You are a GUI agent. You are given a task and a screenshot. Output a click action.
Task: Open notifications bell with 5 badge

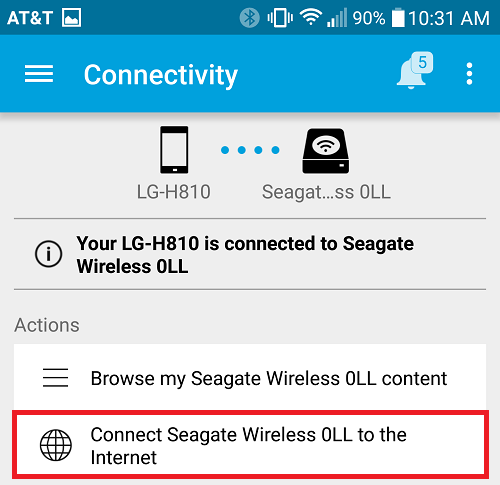click(414, 70)
